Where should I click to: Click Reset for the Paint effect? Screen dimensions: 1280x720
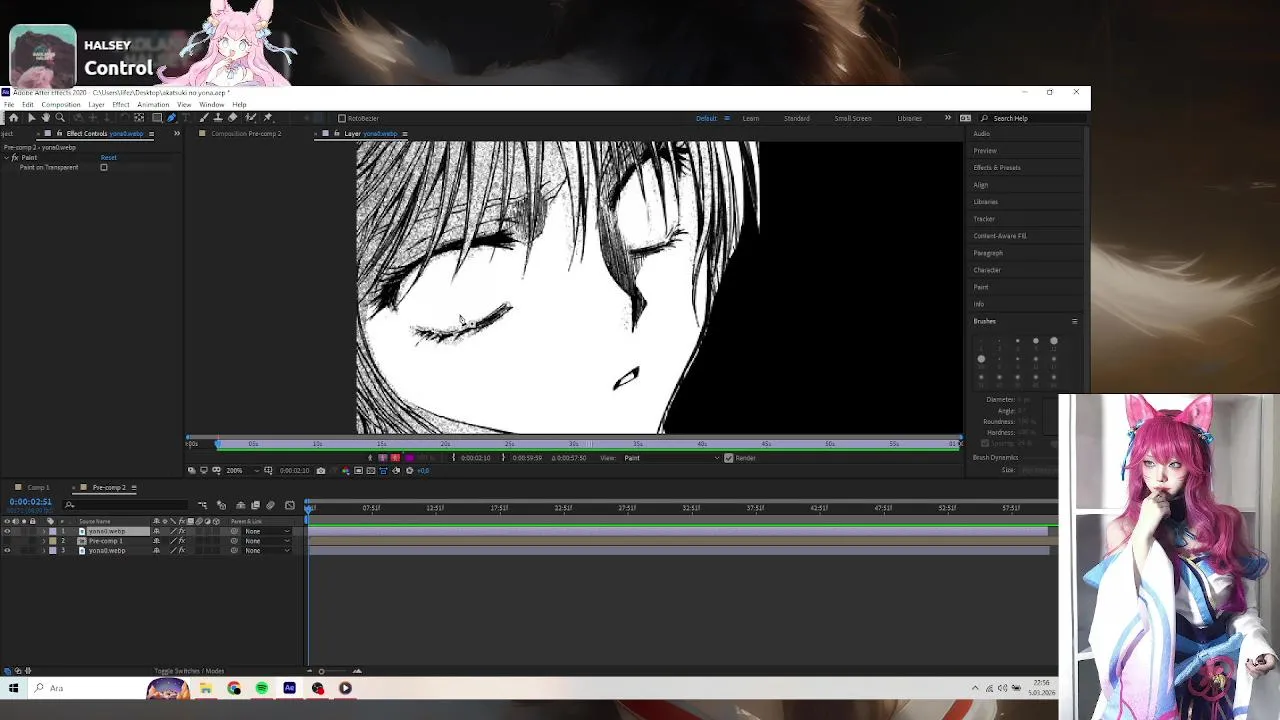click(108, 157)
